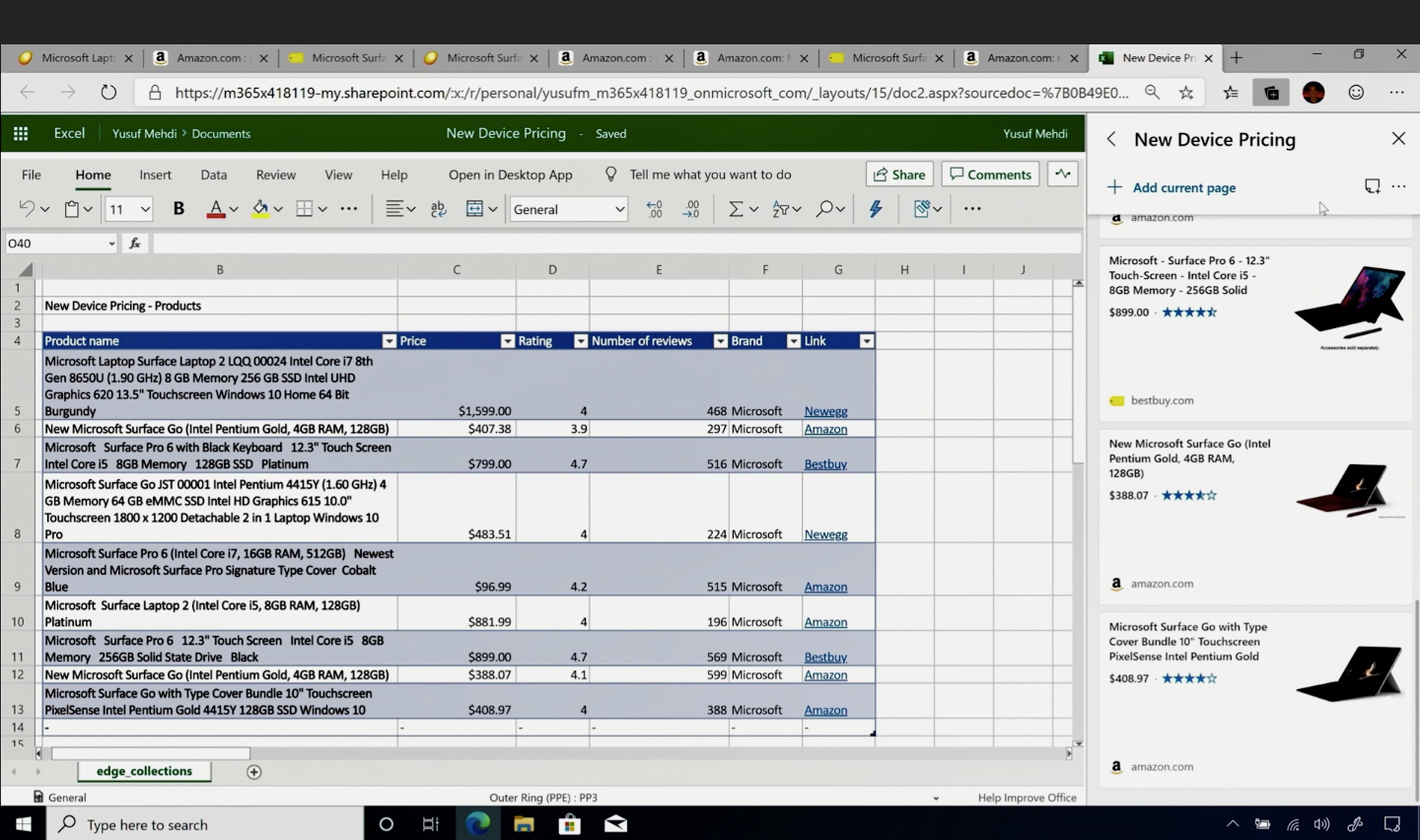Open the Newegg link in row 5
The height and width of the screenshot is (840, 1420).
pyautogui.click(x=825, y=411)
